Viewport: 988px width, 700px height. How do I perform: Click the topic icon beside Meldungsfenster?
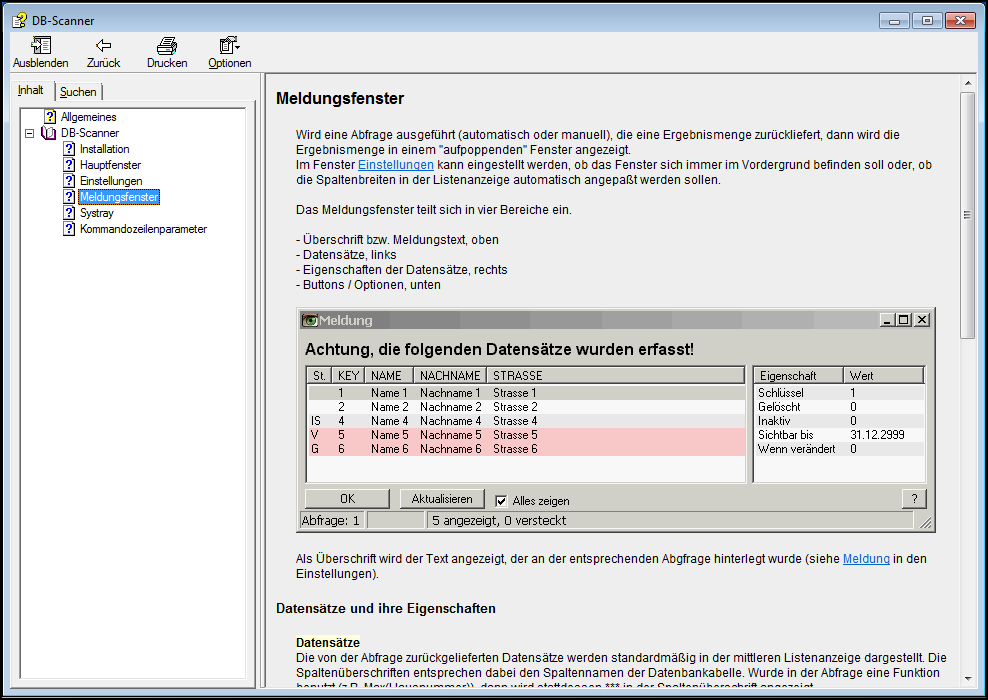click(x=69, y=197)
